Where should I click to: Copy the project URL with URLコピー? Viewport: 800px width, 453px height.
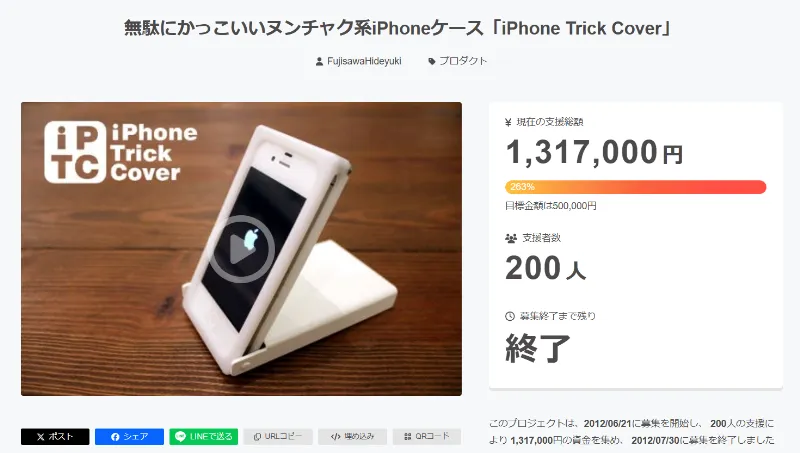coord(278,437)
